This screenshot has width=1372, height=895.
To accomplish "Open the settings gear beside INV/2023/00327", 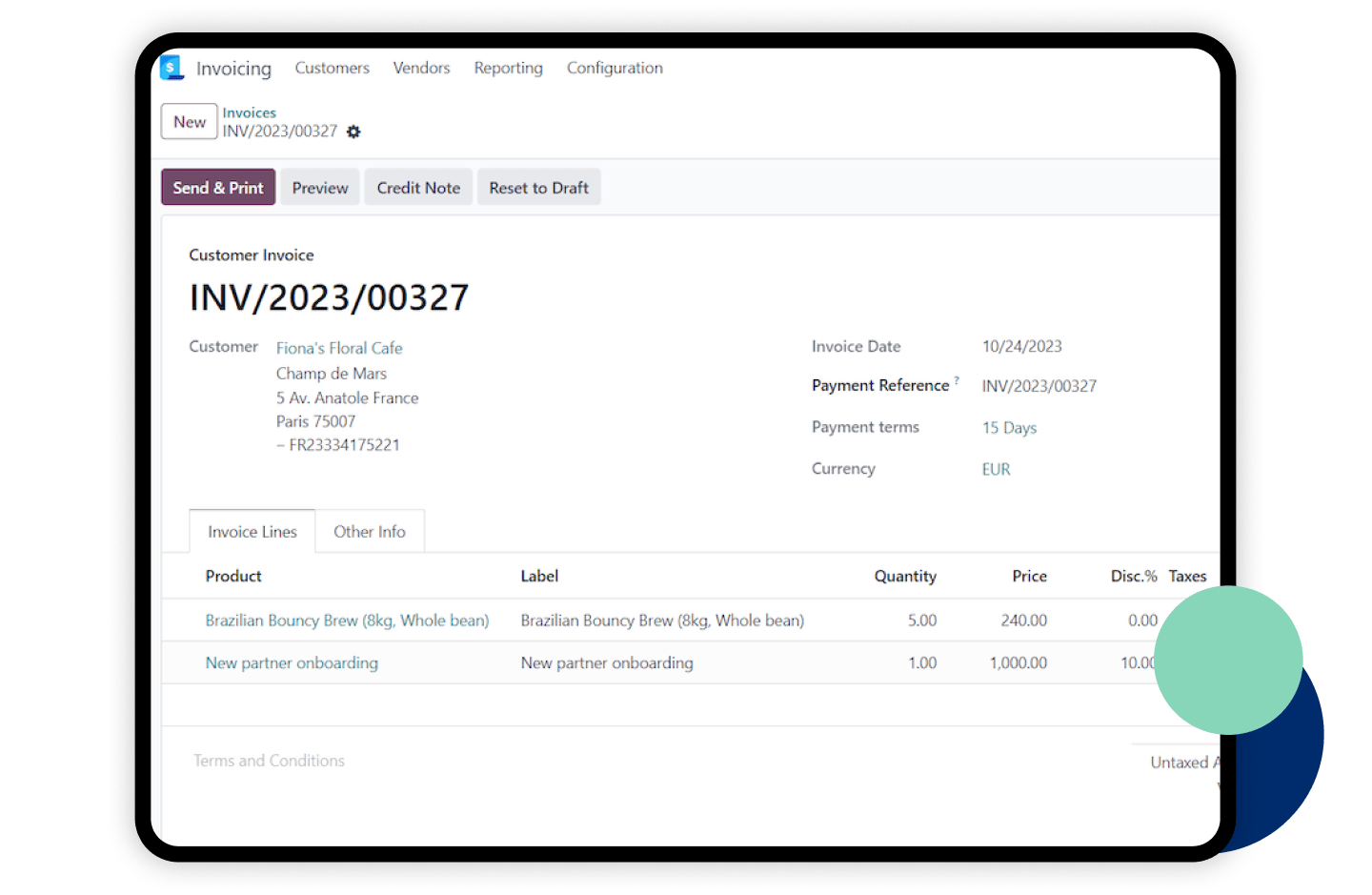I will tap(353, 132).
